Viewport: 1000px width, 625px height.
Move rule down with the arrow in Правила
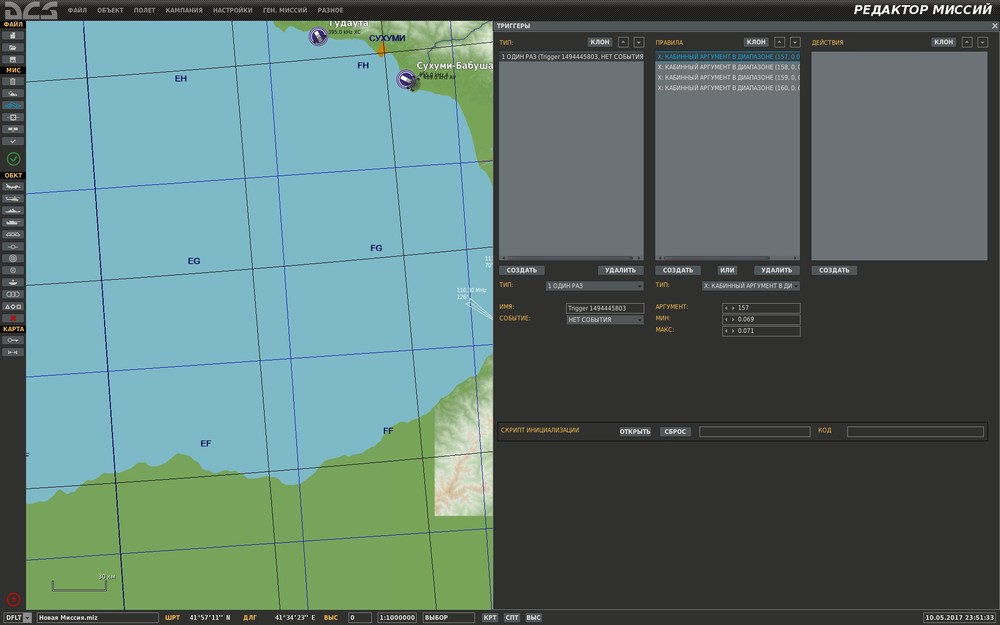click(x=795, y=43)
